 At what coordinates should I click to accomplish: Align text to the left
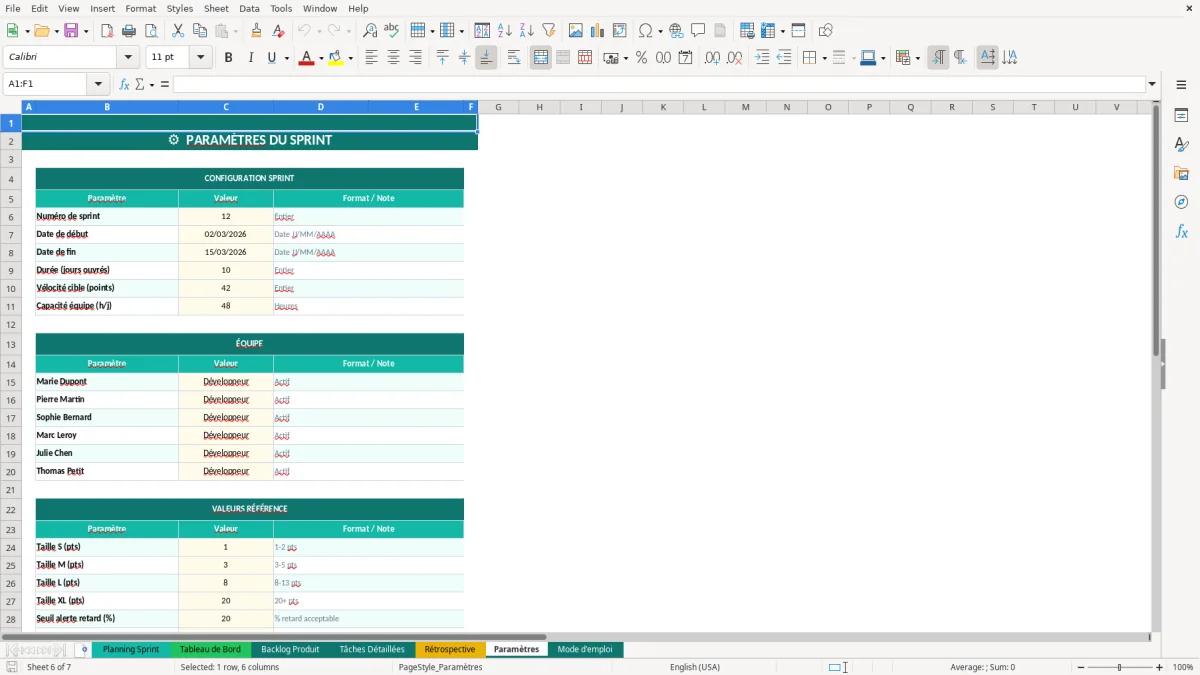[x=372, y=58]
